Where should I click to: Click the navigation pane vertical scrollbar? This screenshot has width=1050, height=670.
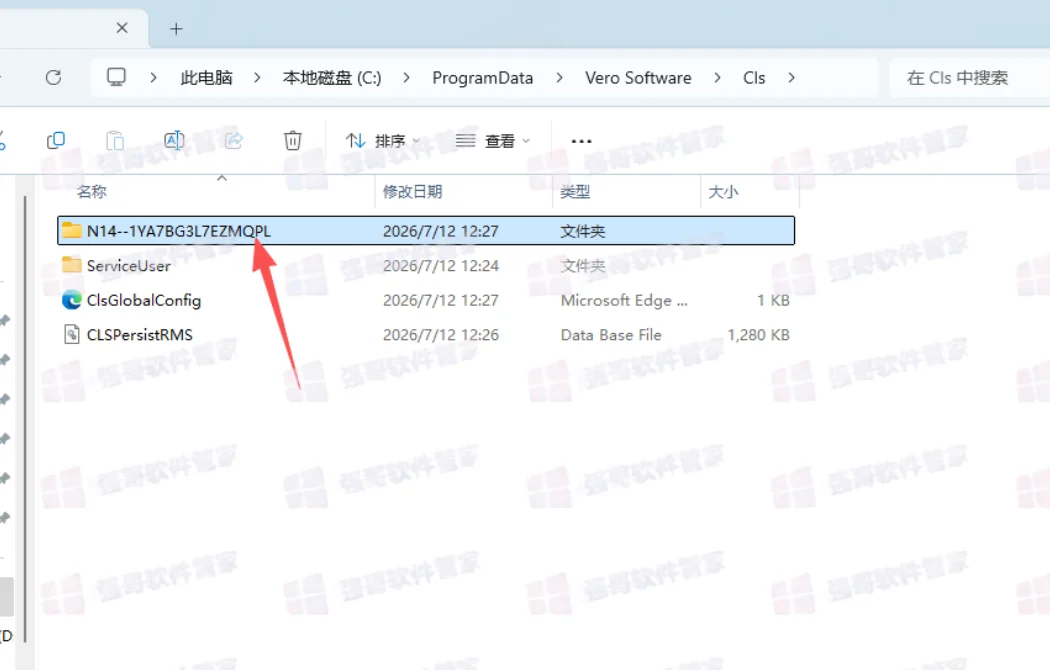click(25, 418)
